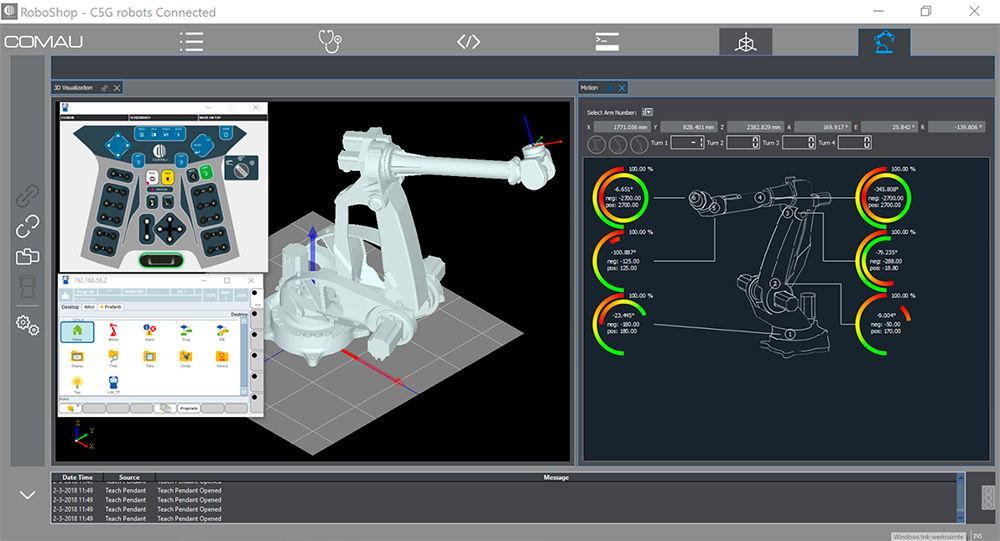1000x541 pixels.
Task: Click the -6.651° joint gauge
Action: [x=621, y=198]
